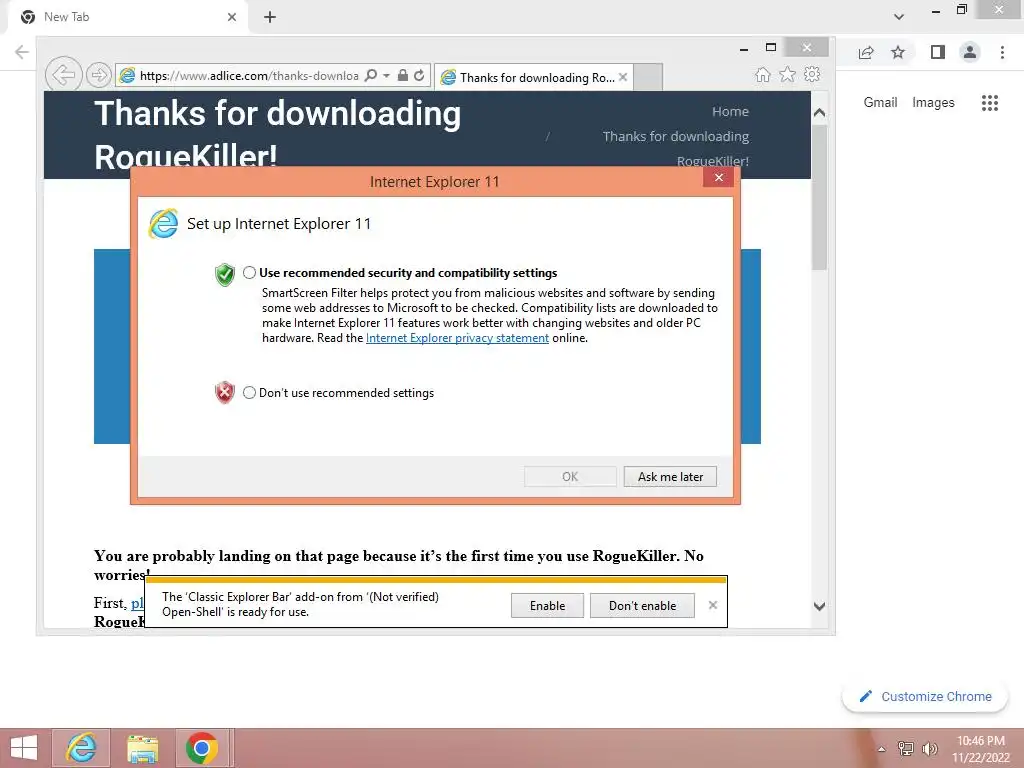1024x768 pixels.
Task: Close the 'Thanks for downloading Ro...' tab
Action: point(623,77)
